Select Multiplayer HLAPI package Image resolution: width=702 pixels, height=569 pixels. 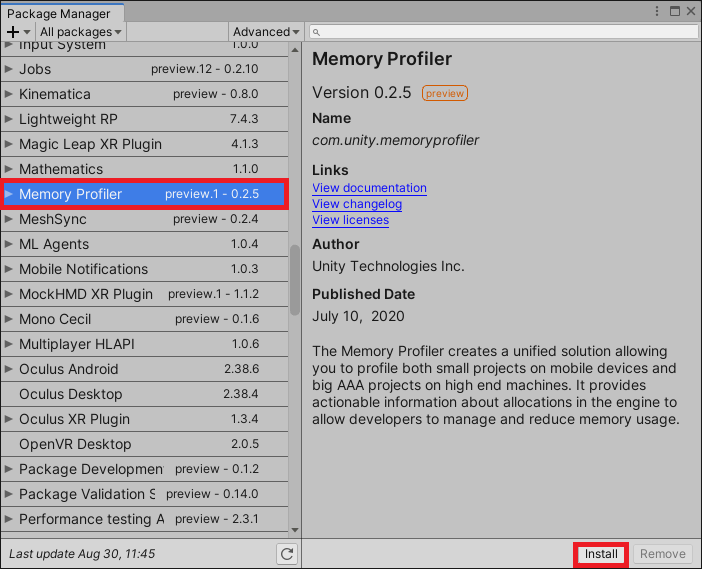[x=145, y=344]
